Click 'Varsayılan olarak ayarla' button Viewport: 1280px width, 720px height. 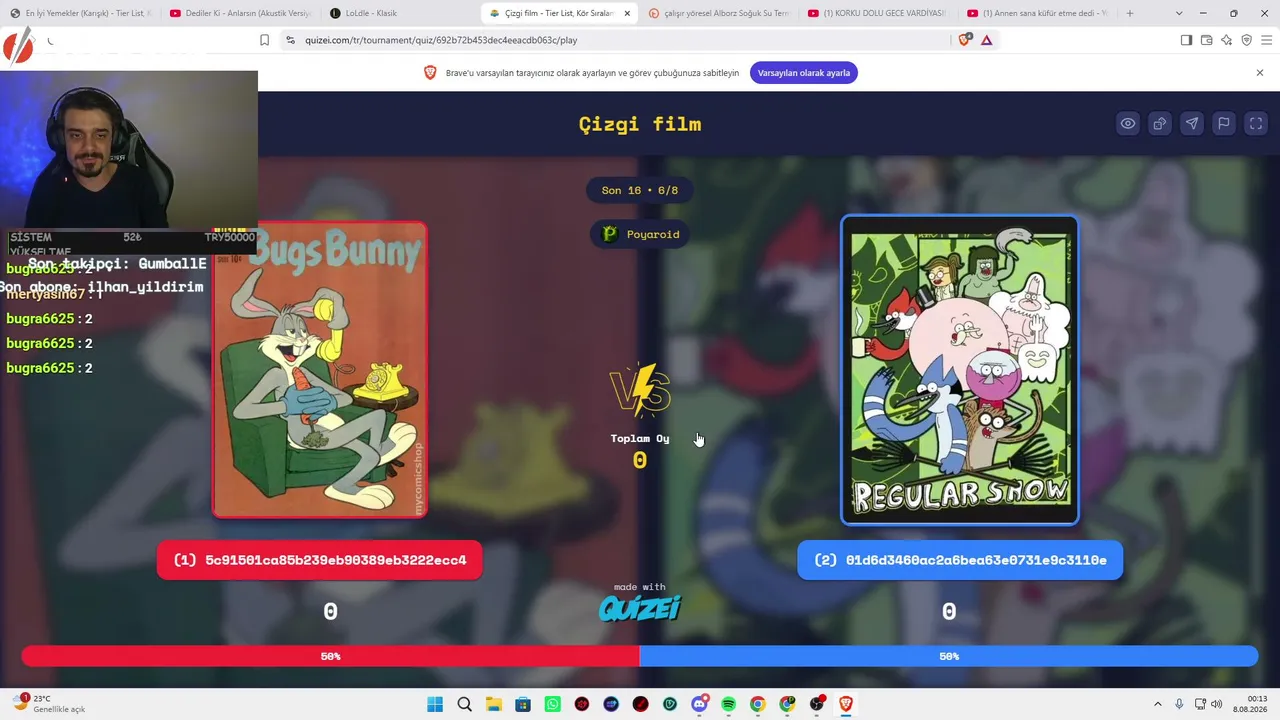(x=804, y=73)
